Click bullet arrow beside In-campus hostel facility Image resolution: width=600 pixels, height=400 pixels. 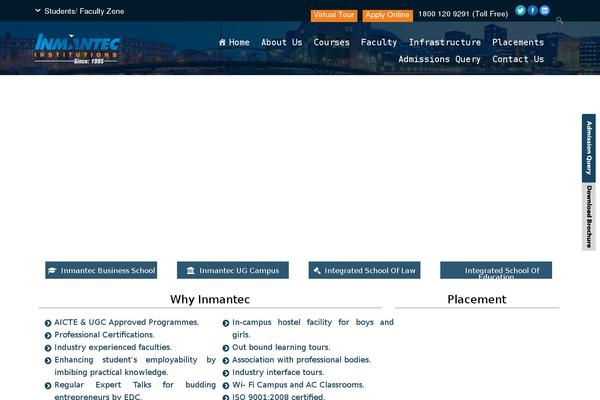pyautogui.click(x=226, y=323)
